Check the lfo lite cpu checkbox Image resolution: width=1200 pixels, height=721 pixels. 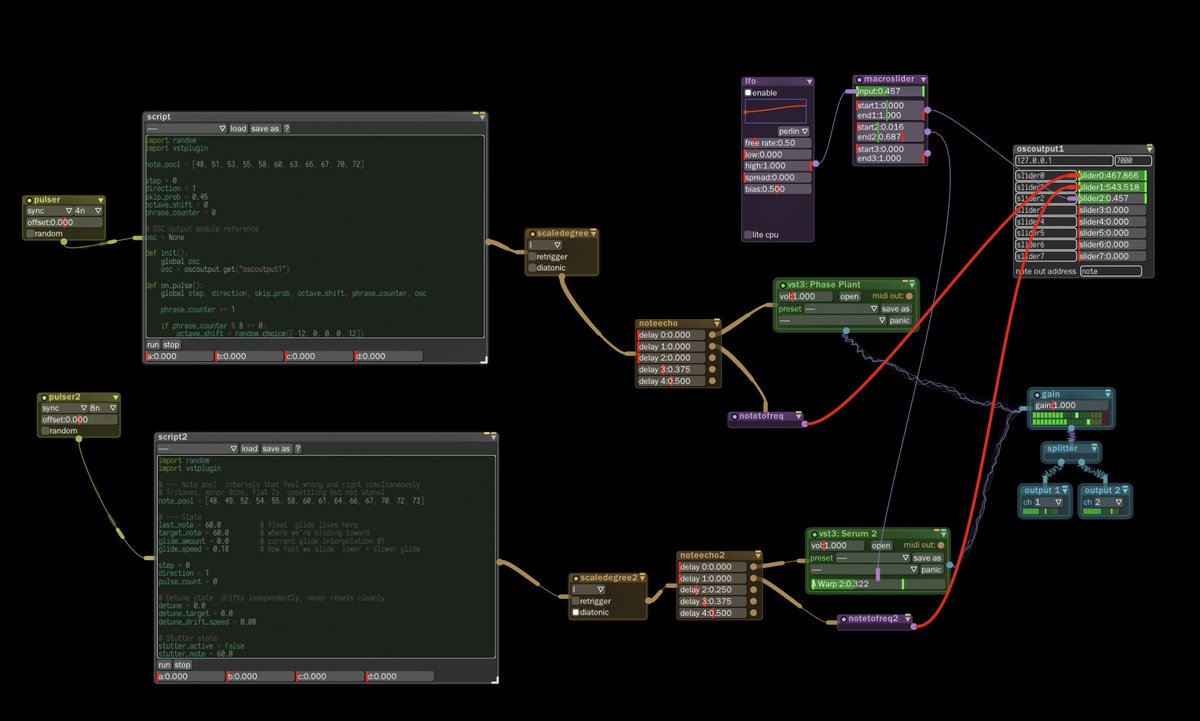(x=749, y=235)
